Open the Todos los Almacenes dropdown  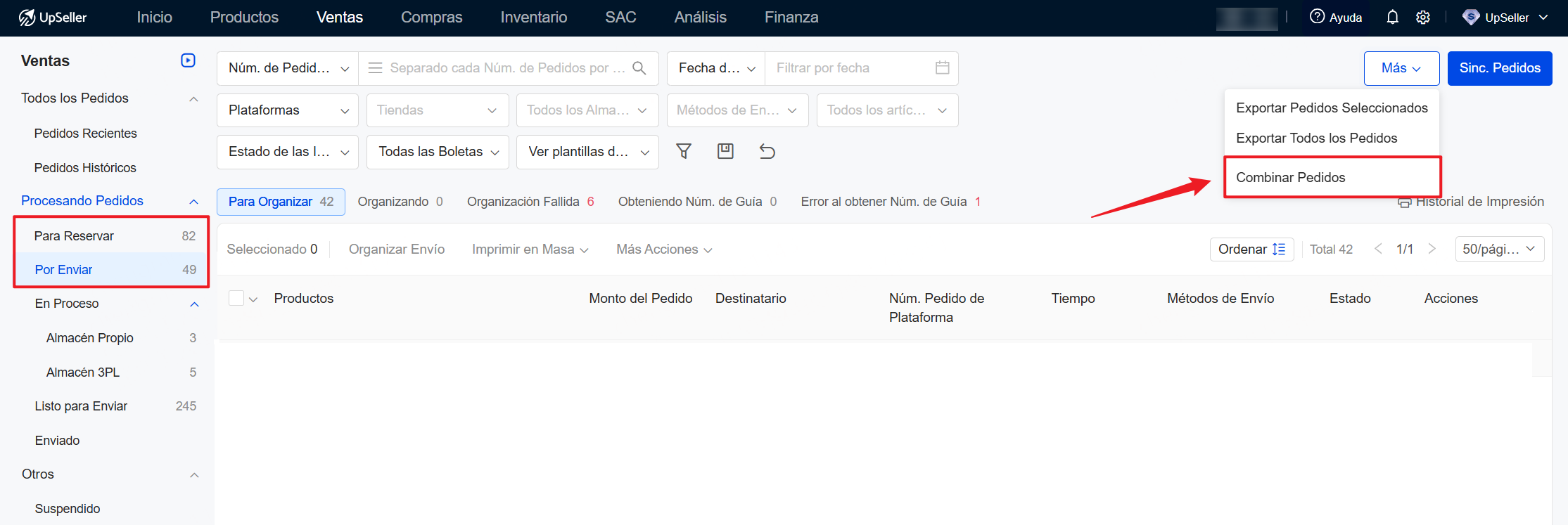[587, 110]
